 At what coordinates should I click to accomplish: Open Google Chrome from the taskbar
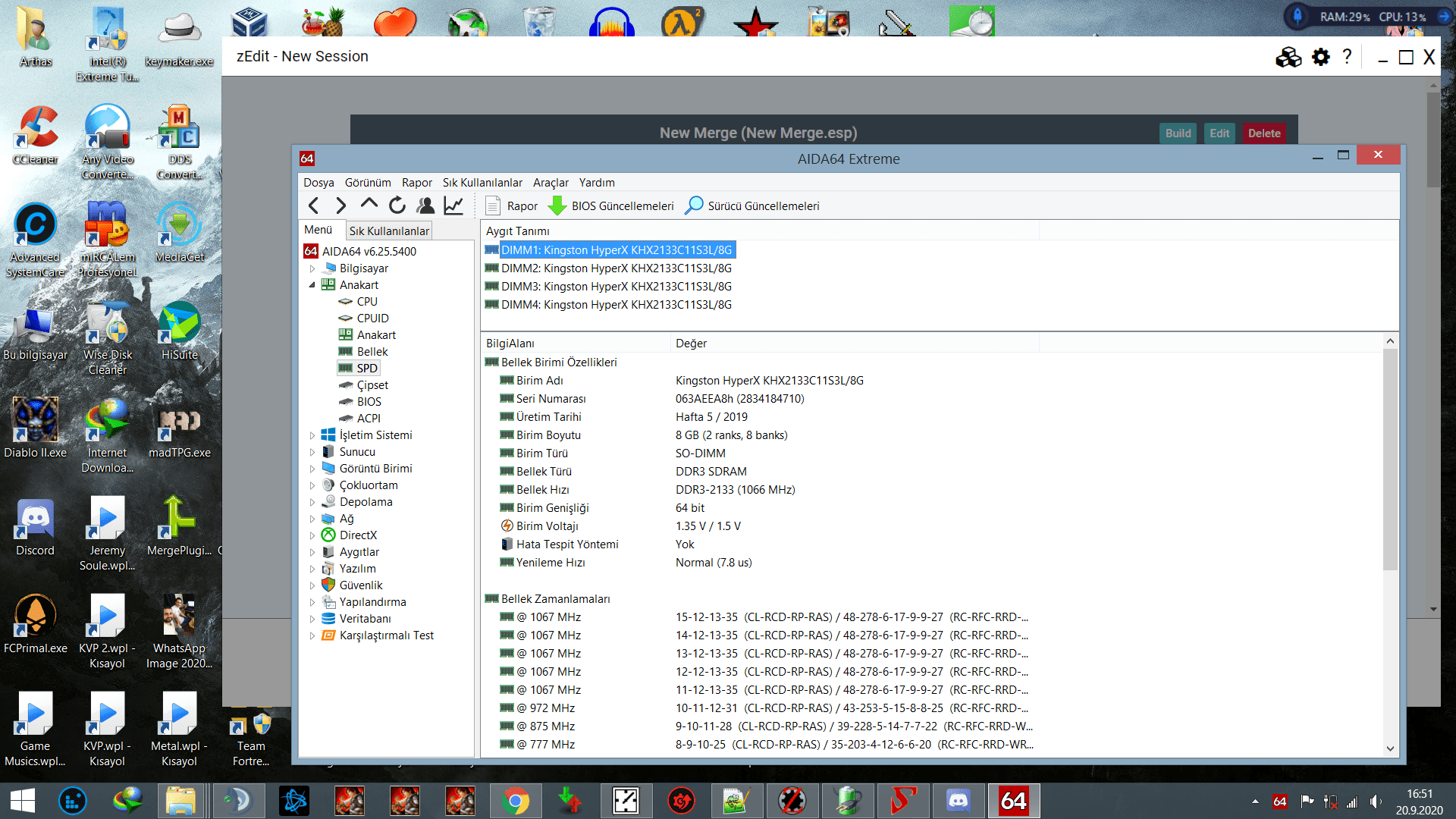click(x=515, y=801)
